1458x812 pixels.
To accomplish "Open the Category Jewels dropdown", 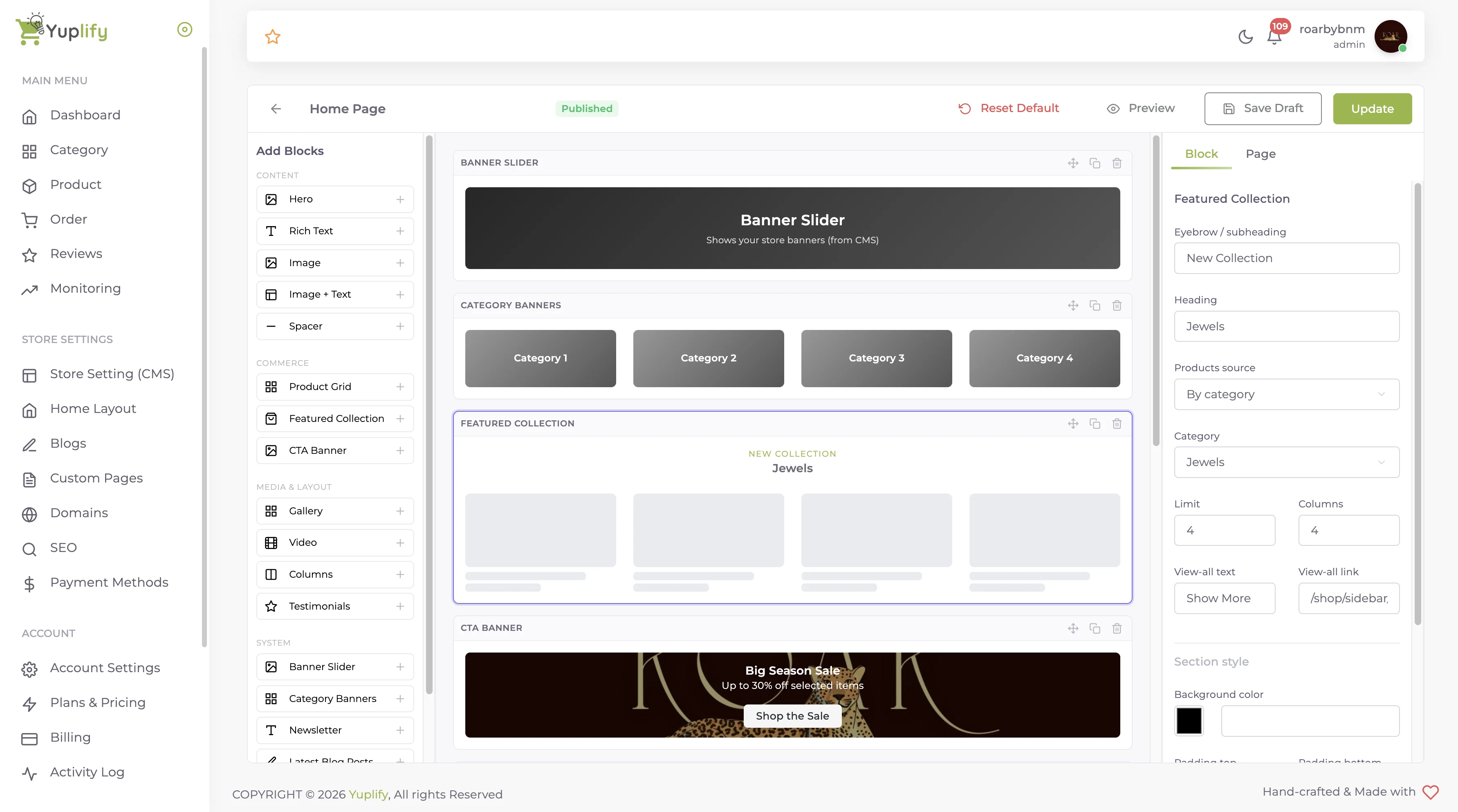I will point(1287,462).
